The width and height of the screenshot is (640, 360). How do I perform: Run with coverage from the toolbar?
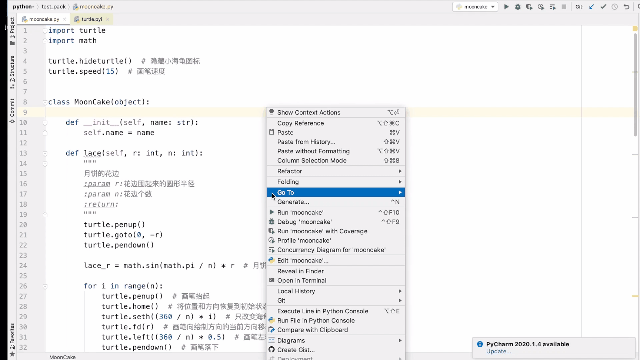pyautogui.click(x=529, y=7)
